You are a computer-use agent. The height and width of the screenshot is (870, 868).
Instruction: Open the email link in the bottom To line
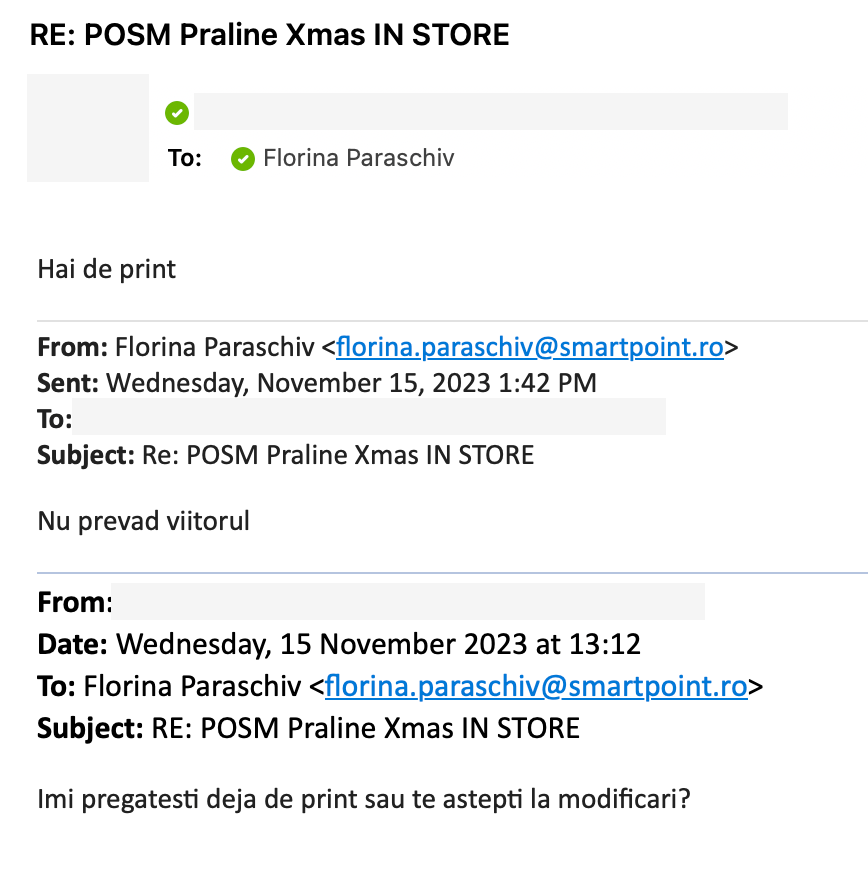pyautogui.click(x=536, y=686)
